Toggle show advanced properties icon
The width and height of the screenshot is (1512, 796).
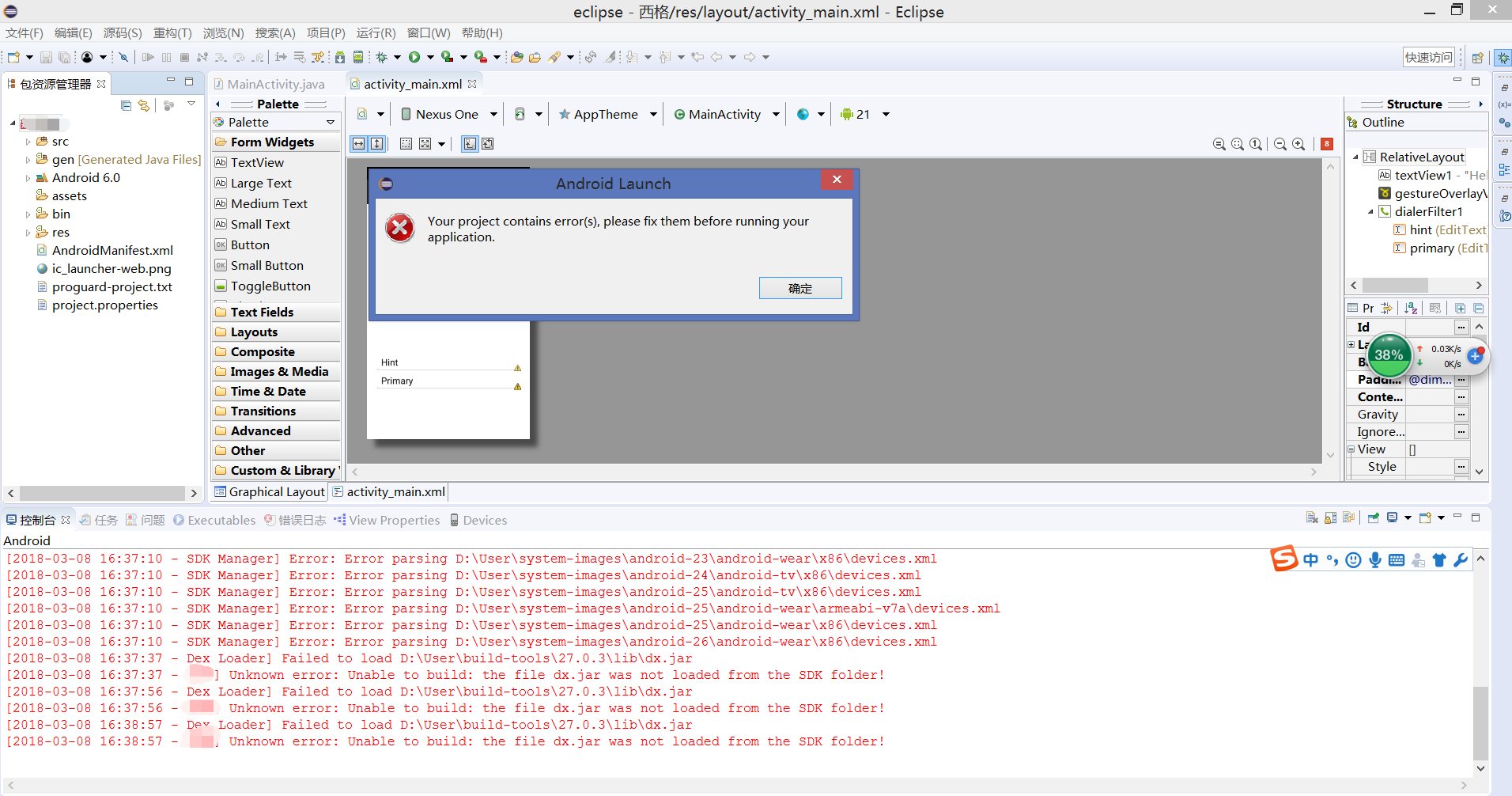1435,308
